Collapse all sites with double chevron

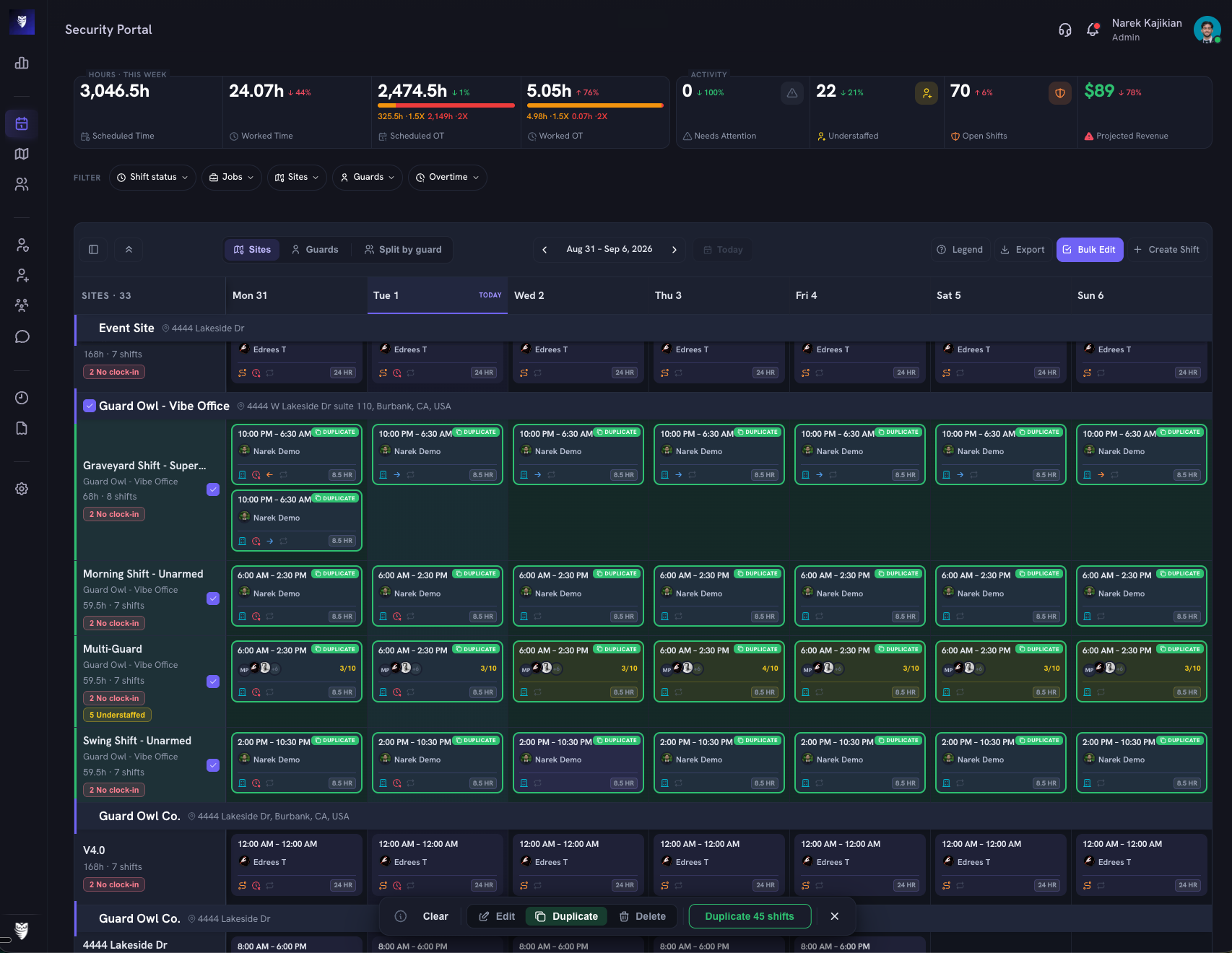click(129, 250)
